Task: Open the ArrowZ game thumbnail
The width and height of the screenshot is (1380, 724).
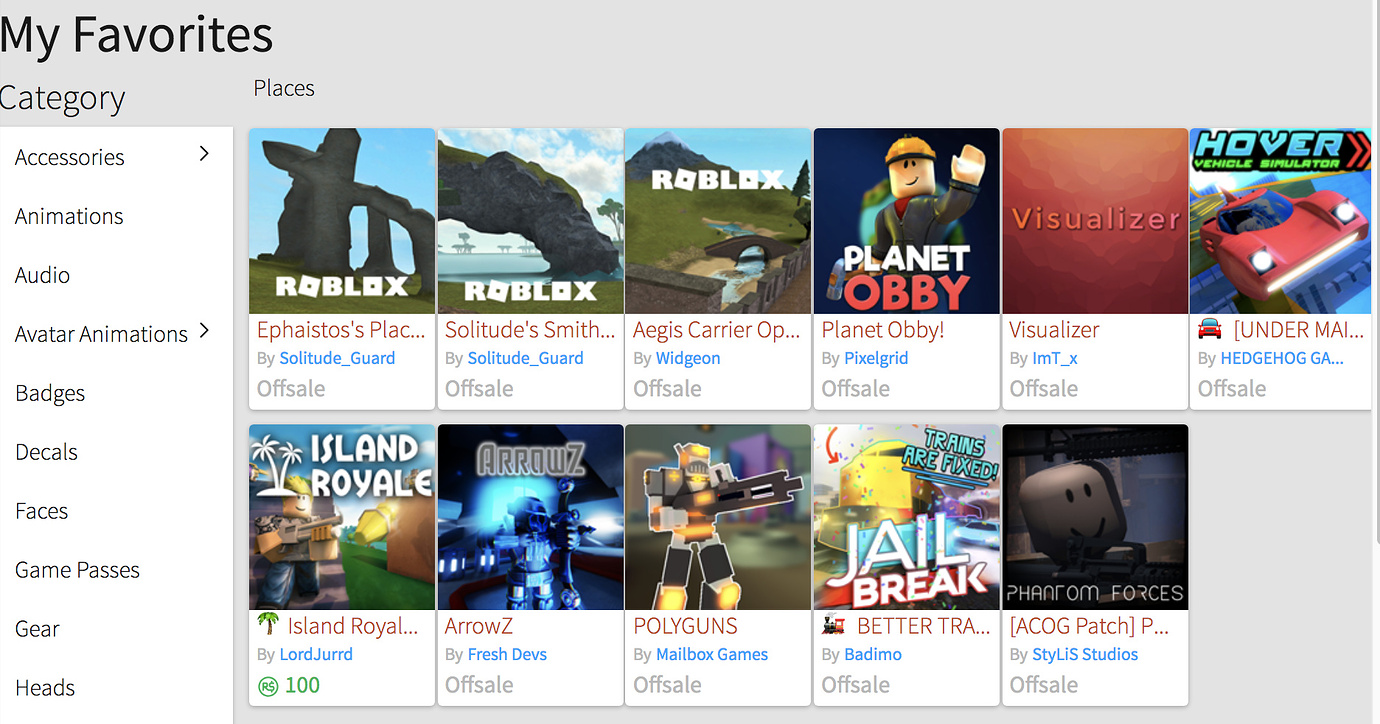Action: (x=530, y=517)
